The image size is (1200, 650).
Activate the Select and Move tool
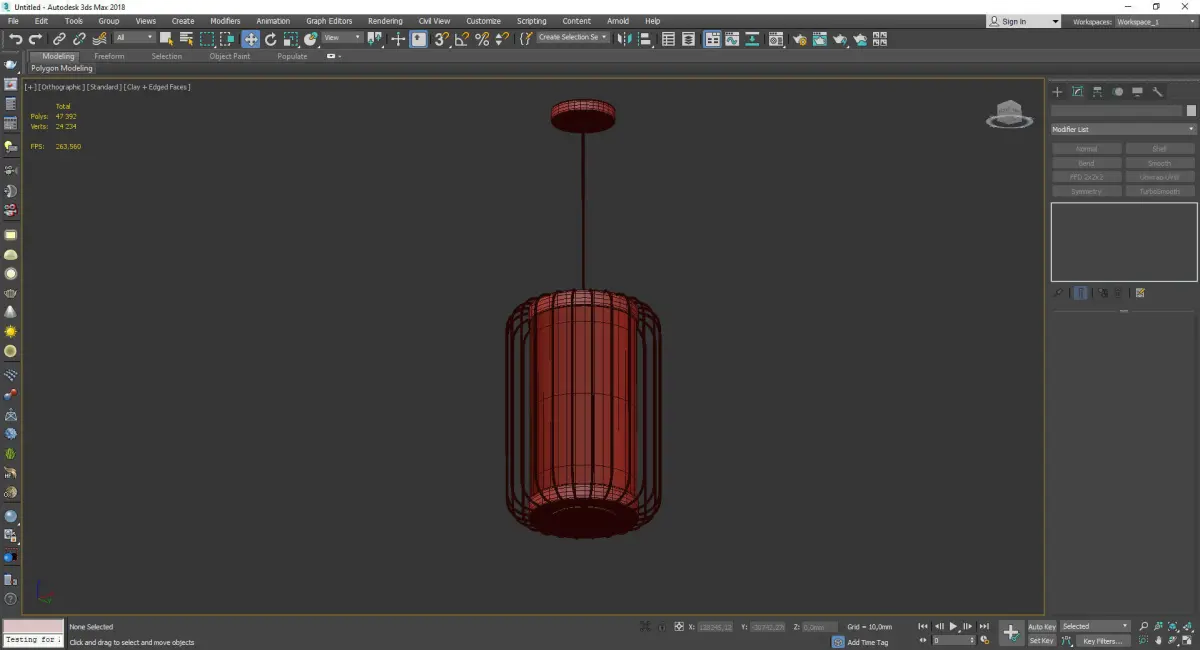click(x=250, y=39)
